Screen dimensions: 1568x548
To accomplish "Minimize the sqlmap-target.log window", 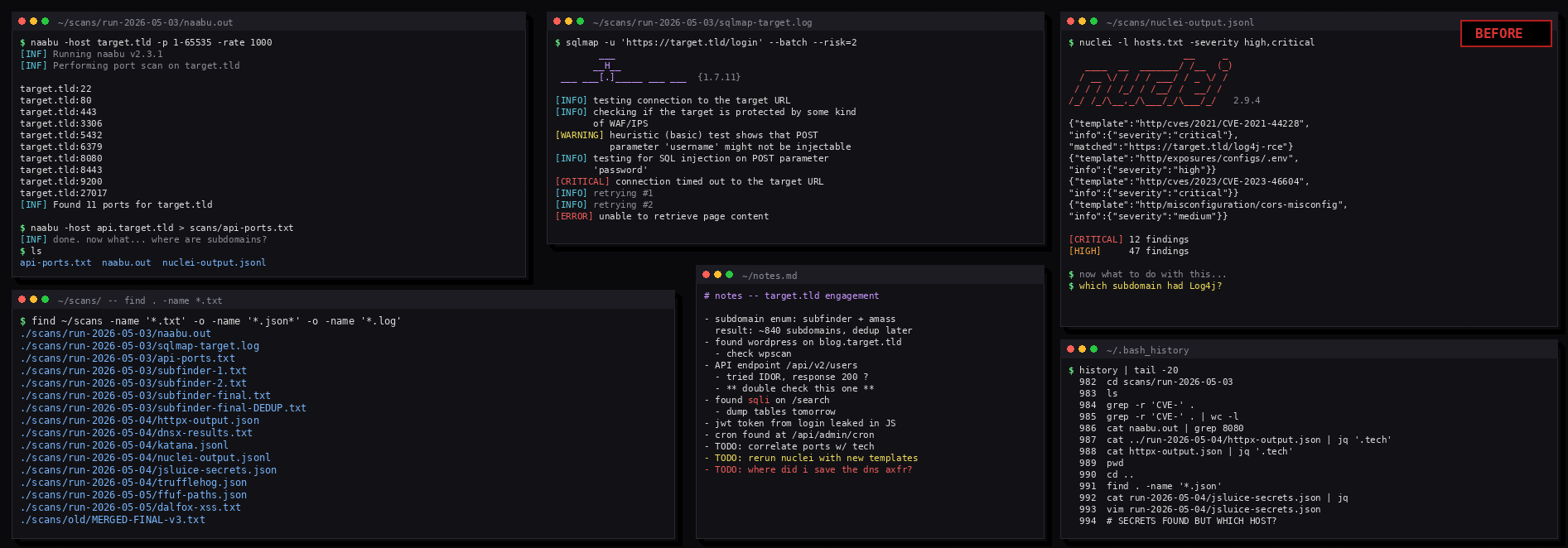I will click(569, 22).
